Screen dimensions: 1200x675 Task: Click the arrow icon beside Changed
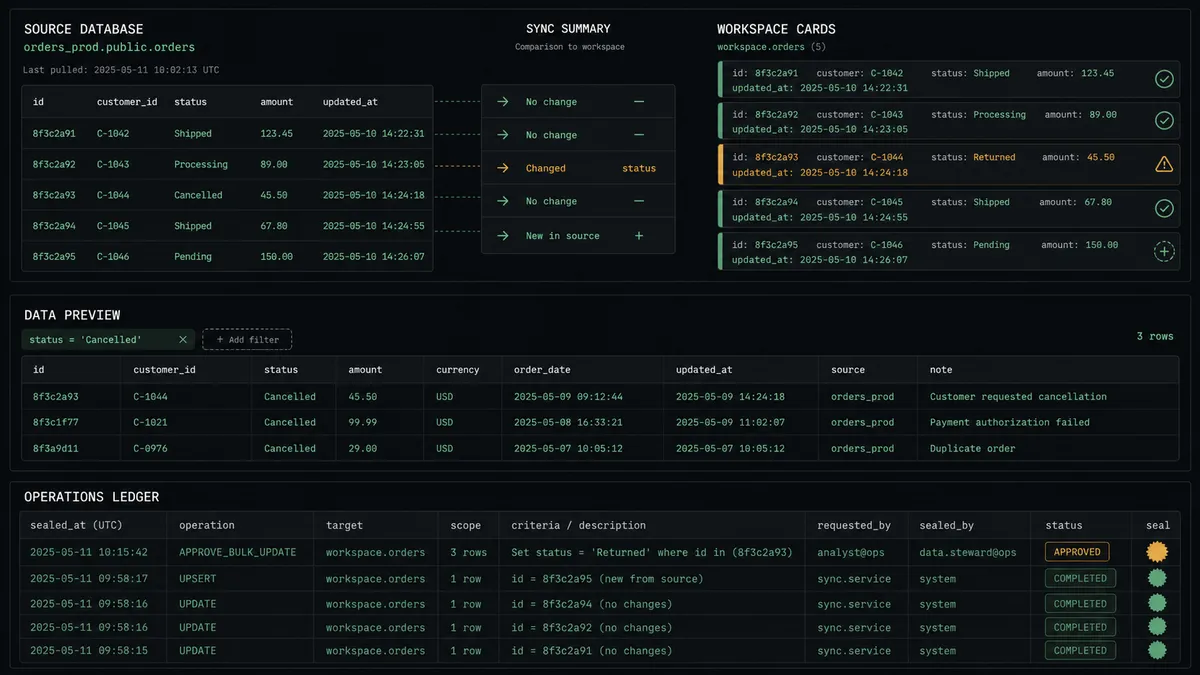(503, 168)
